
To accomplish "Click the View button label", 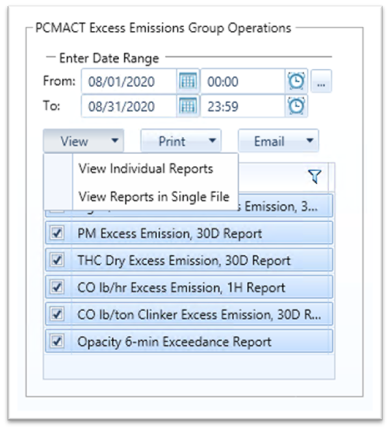I will pyautogui.click(x=74, y=141).
